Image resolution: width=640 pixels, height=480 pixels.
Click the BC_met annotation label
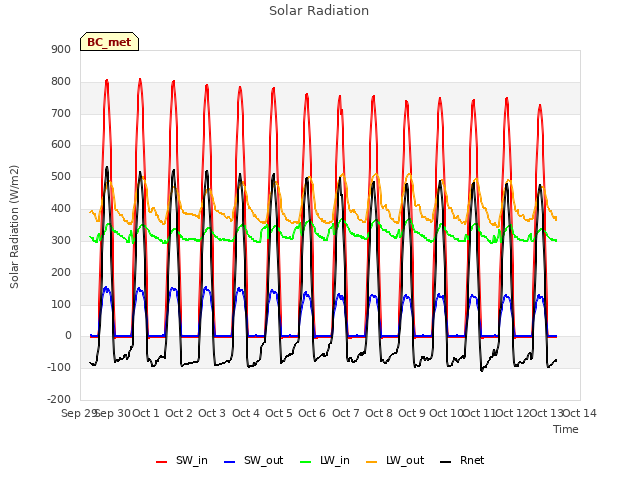pos(109,42)
